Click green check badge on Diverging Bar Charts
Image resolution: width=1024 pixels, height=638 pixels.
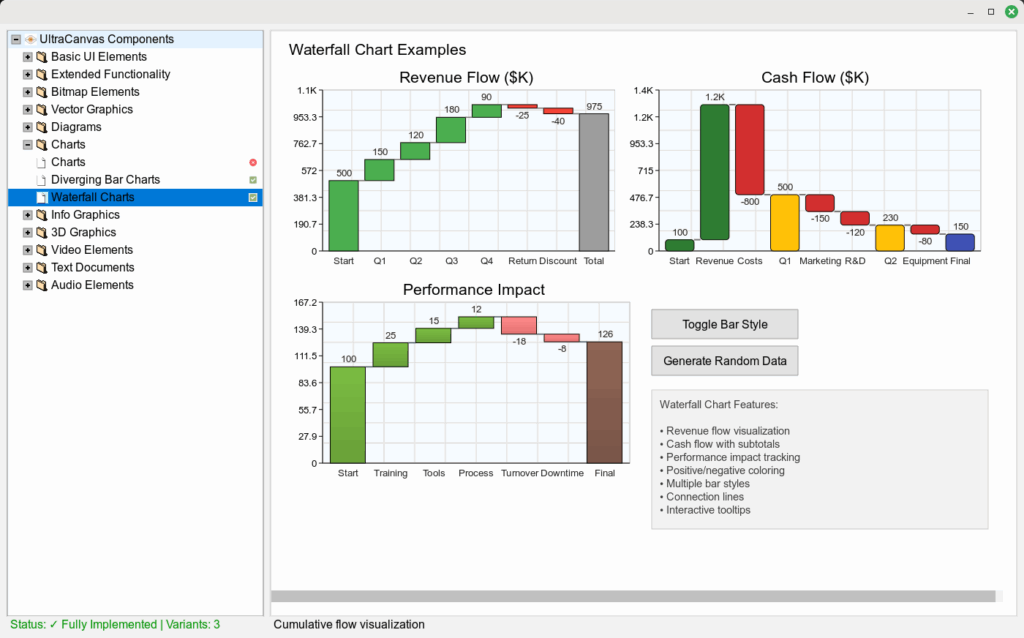[x=253, y=180]
